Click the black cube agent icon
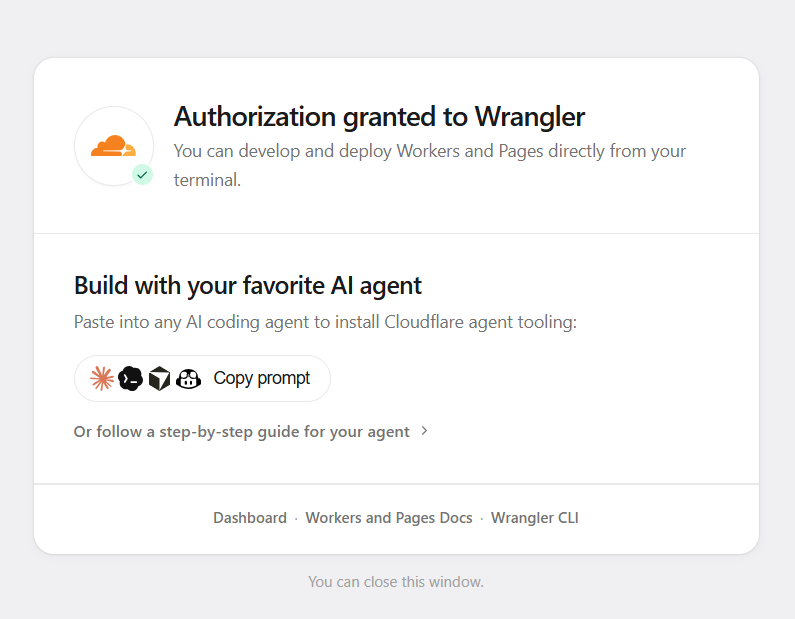 [x=159, y=379]
